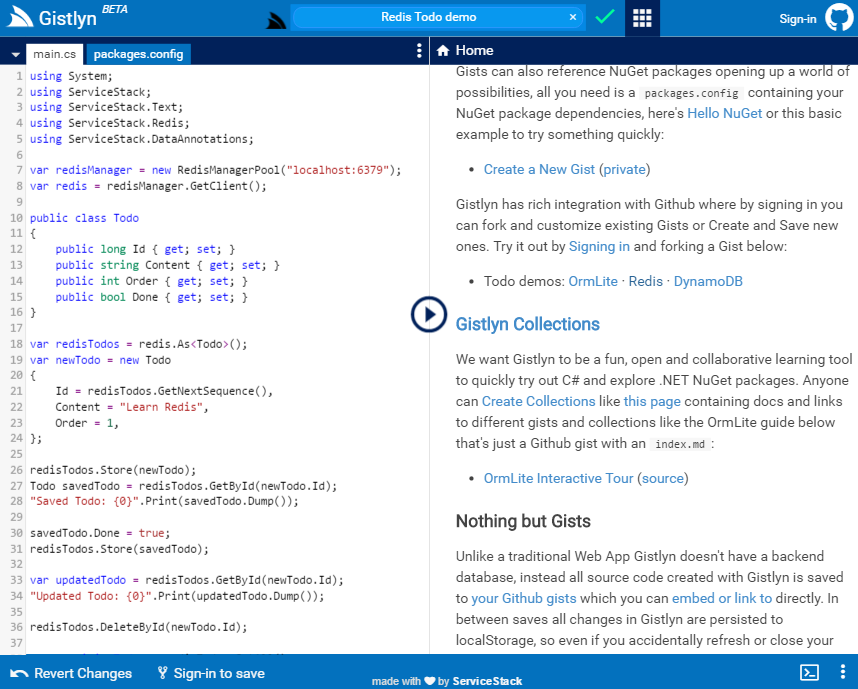Click the GitHub octocat icon
Image resolution: width=858 pixels, height=689 pixels.
pyautogui.click(x=839, y=18)
